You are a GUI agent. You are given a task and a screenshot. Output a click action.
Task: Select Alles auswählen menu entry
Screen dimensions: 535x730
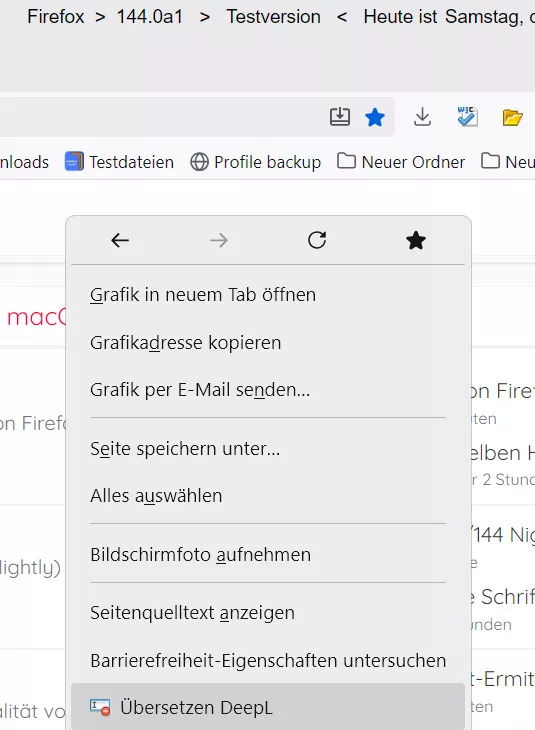coord(268,496)
